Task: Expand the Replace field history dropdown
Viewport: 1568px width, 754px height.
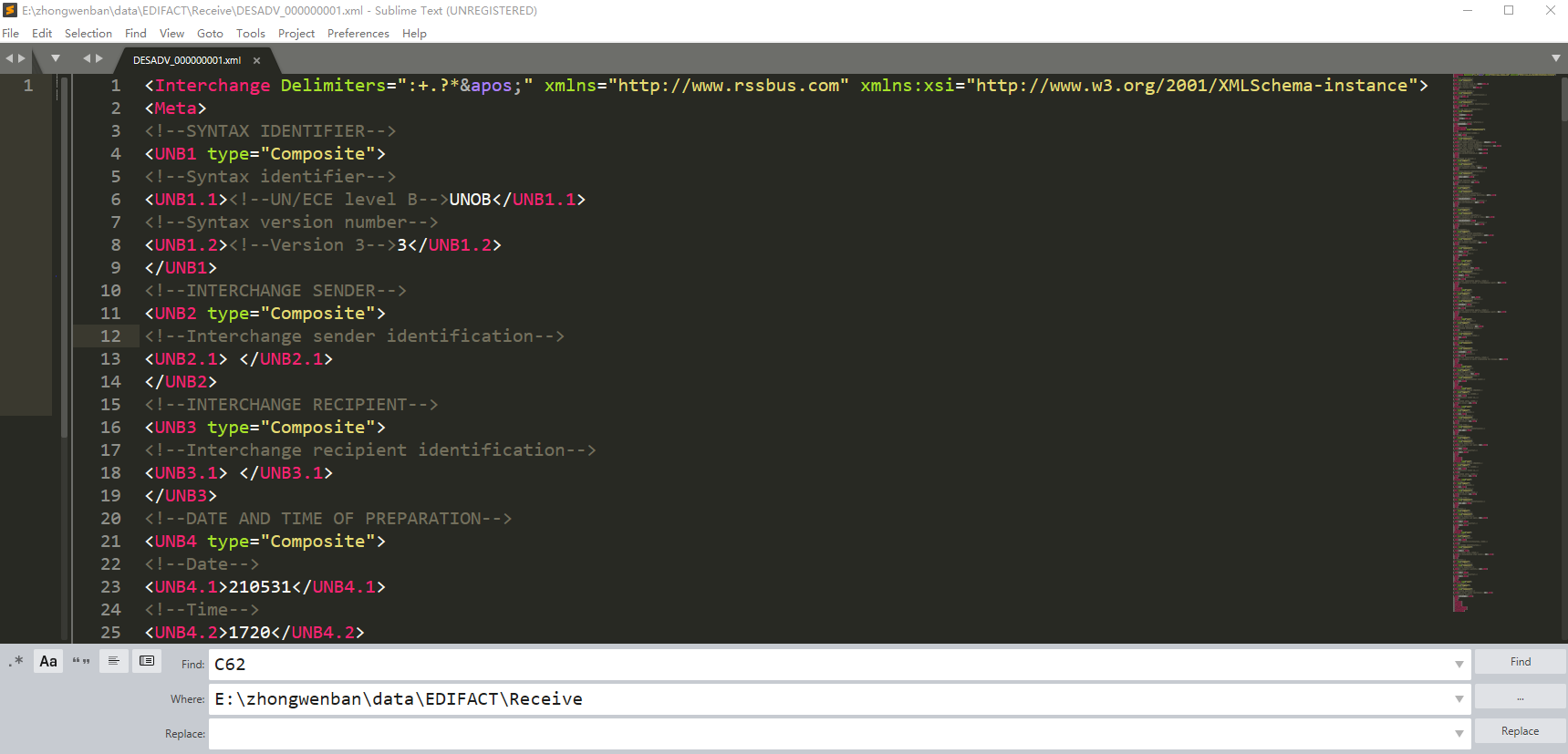Action: (1459, 734)
